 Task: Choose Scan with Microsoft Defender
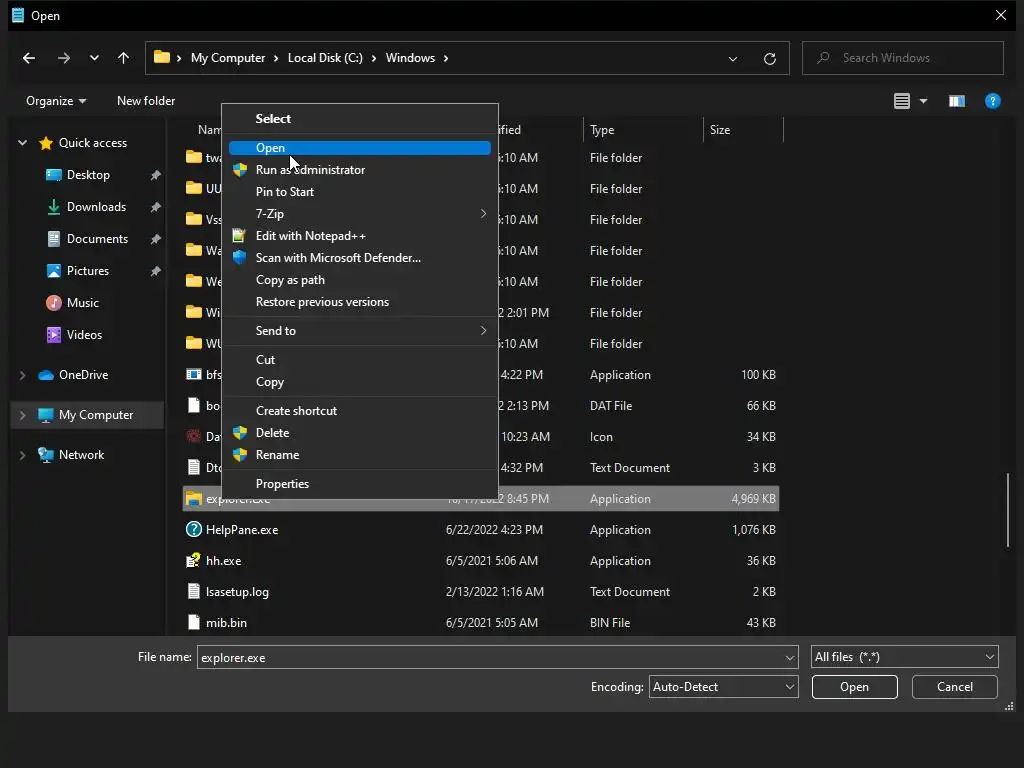coord(359,258)
